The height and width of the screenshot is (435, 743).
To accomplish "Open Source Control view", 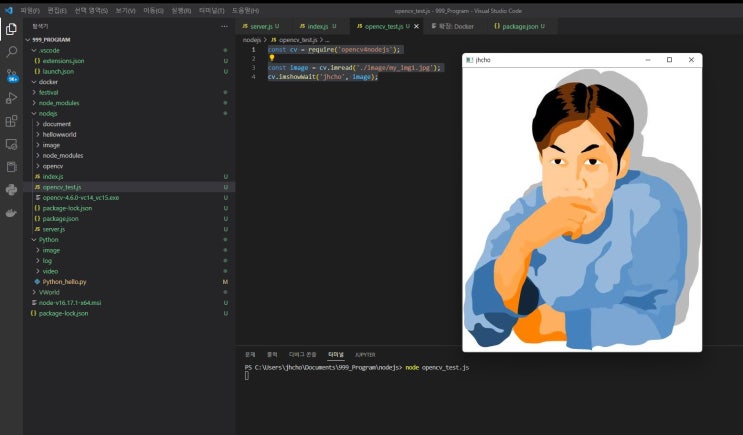I will click(11, 75).
